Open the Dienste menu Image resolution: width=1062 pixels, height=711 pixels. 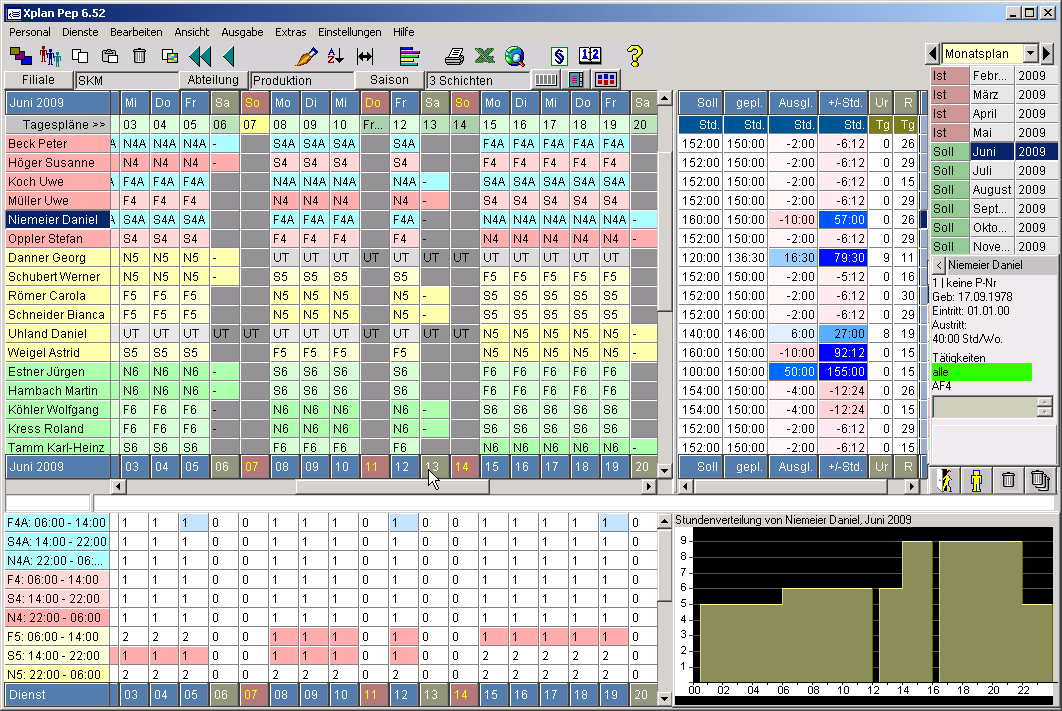coord(80,32)
